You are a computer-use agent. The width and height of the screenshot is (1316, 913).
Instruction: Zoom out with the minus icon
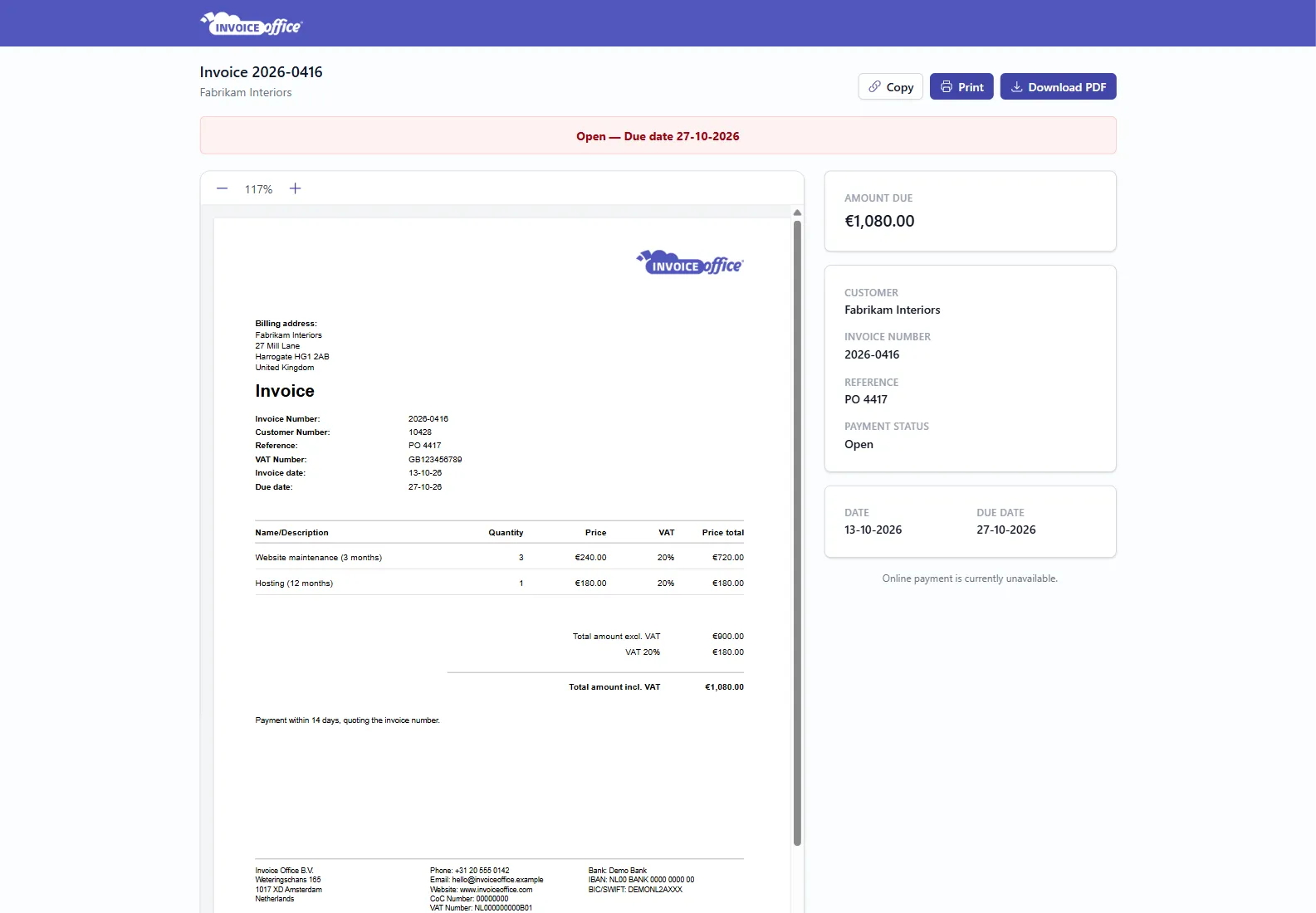pos(222,188)
